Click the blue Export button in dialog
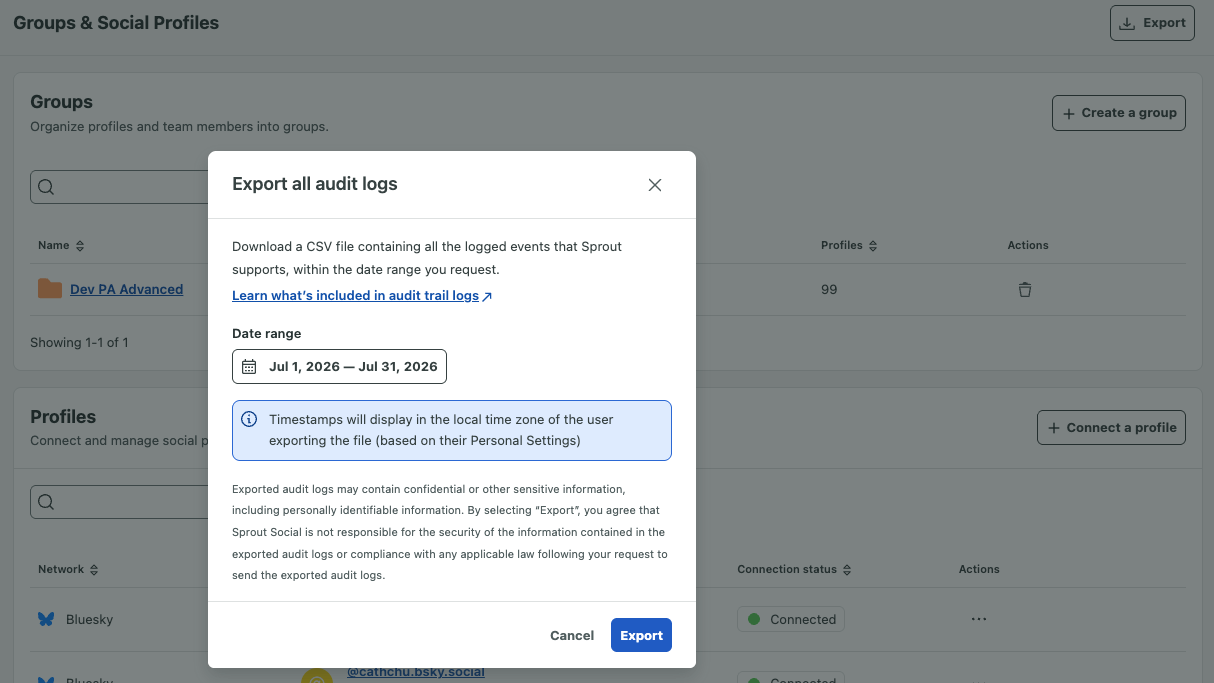 [x=641, y=635]
